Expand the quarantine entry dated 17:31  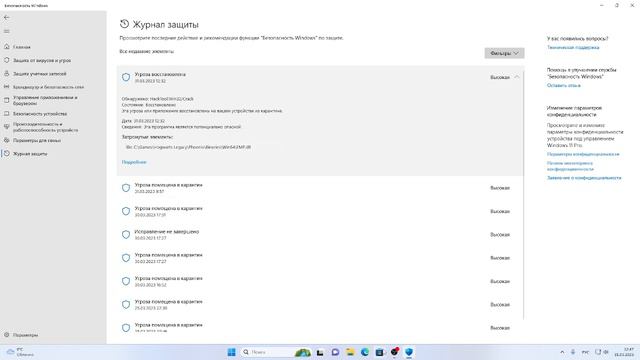click(320, 211)
